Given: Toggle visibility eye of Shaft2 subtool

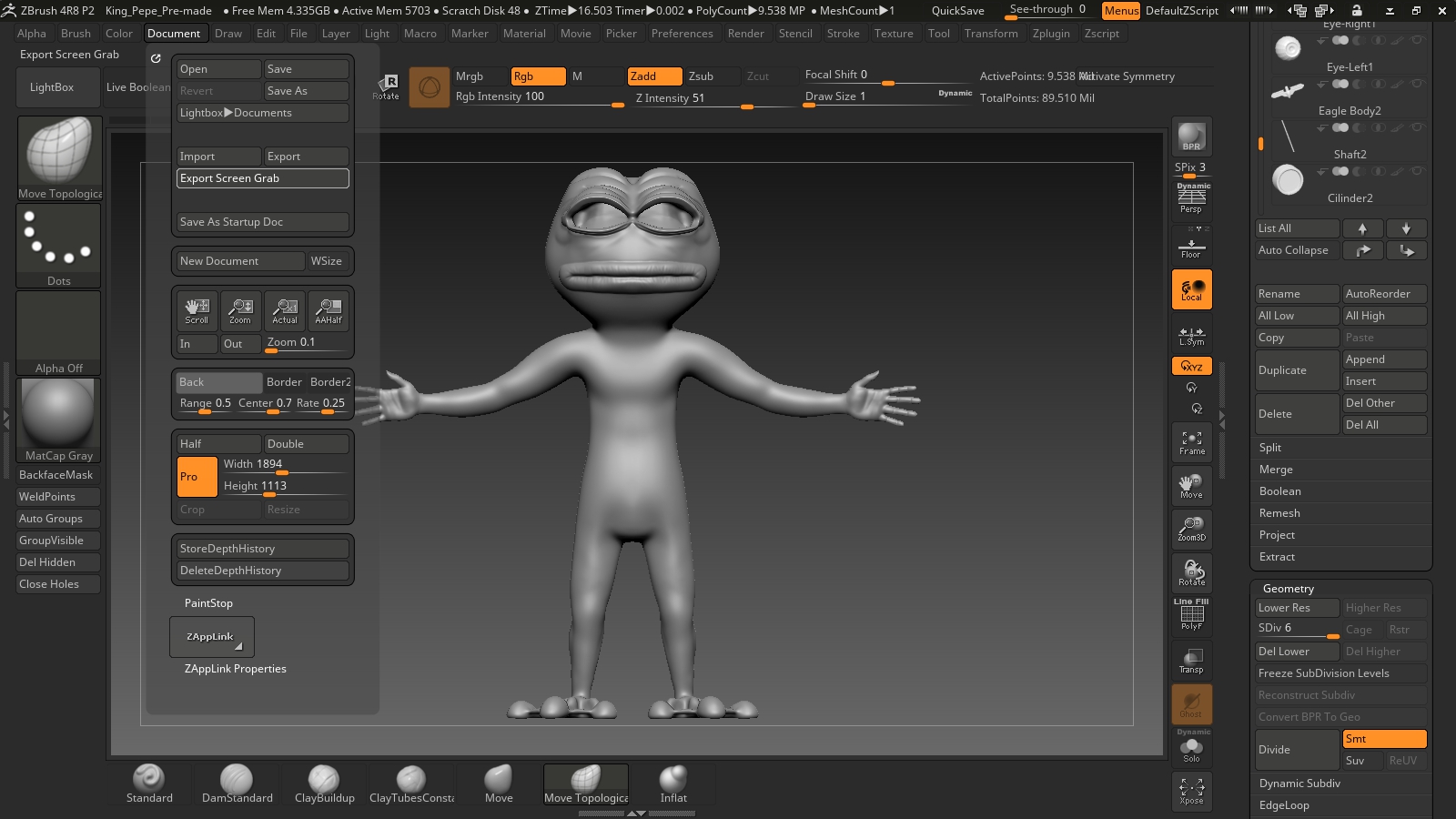Looking at the screenshot, I should (1416, 127).
